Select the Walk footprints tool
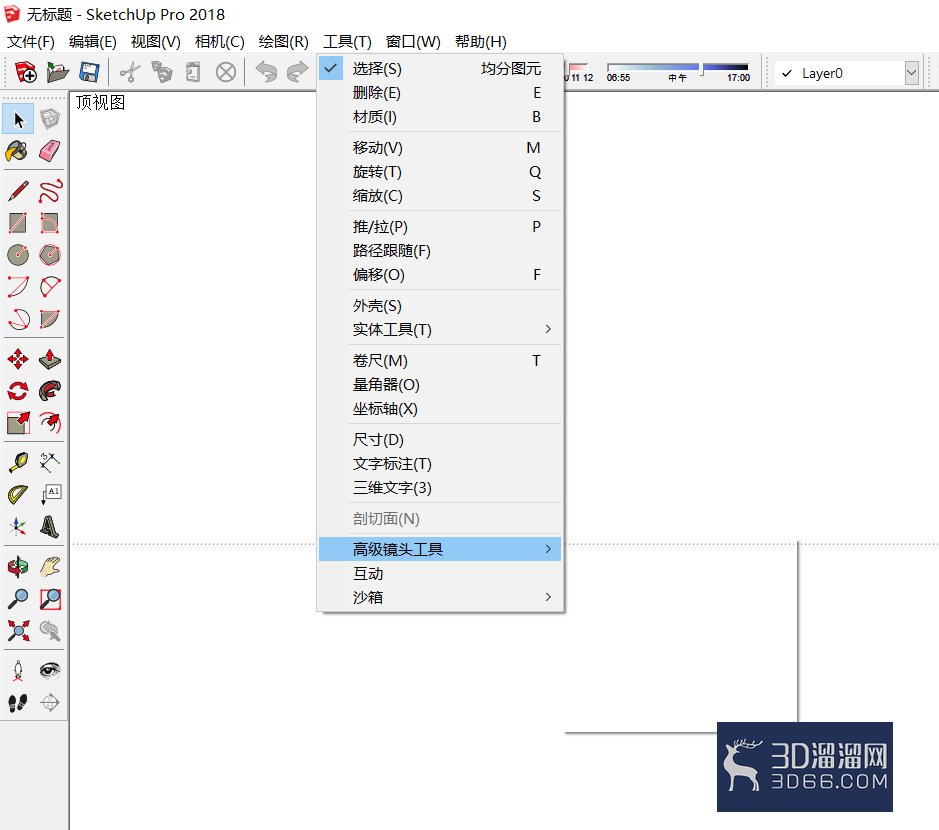 (18, 702)
